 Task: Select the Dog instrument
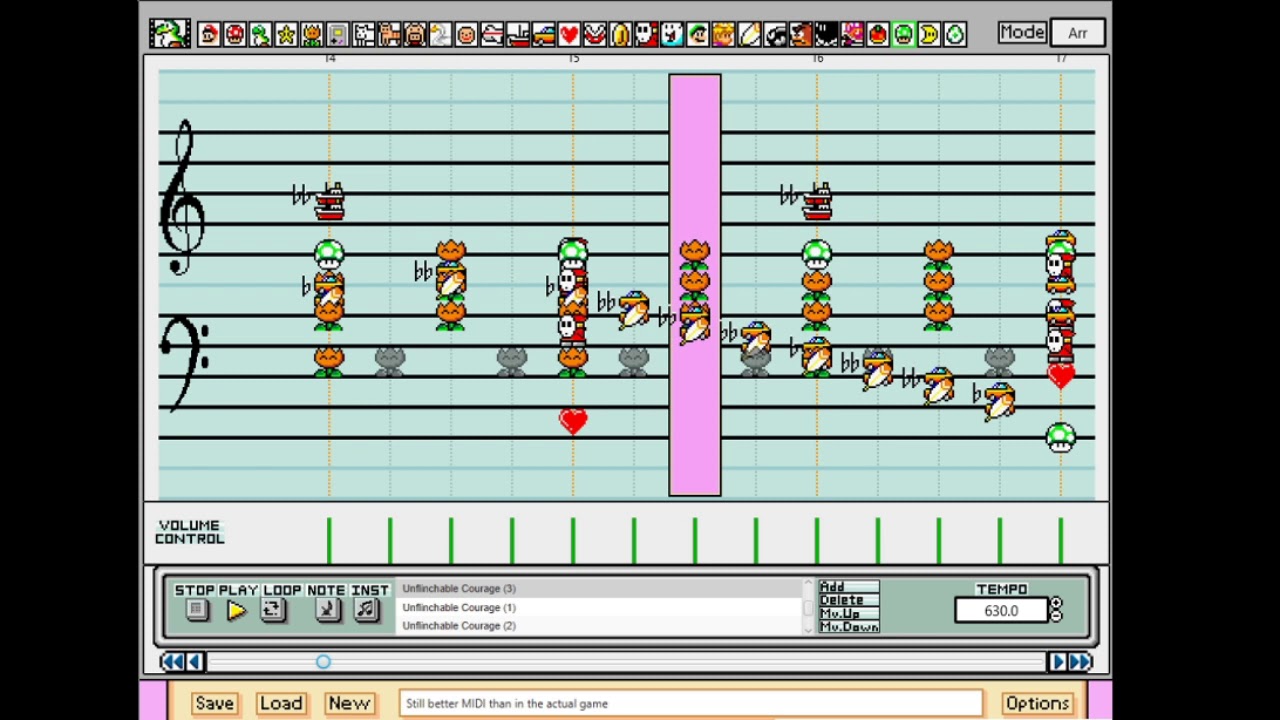[x=364, y=34]
